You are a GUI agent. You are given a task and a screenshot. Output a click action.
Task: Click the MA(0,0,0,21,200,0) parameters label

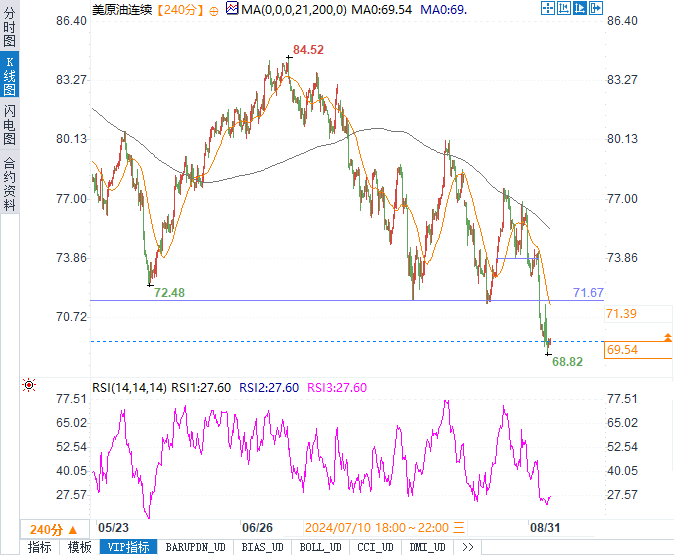[x=294, y=9]
